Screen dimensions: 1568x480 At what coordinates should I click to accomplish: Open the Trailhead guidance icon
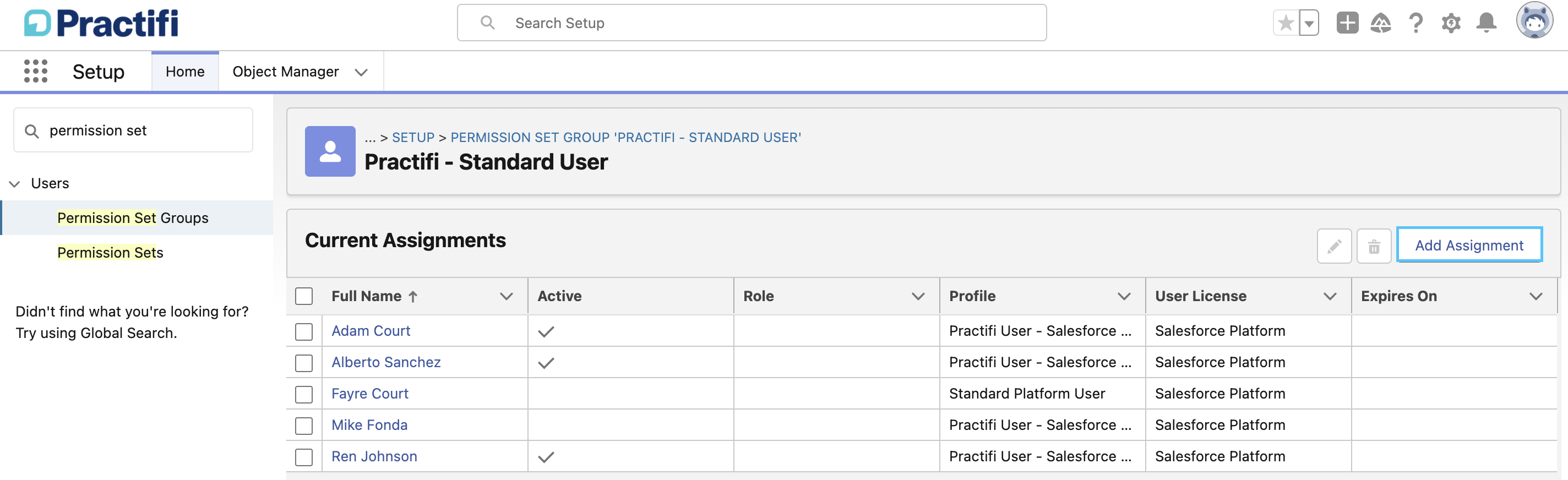point(1380,23)
